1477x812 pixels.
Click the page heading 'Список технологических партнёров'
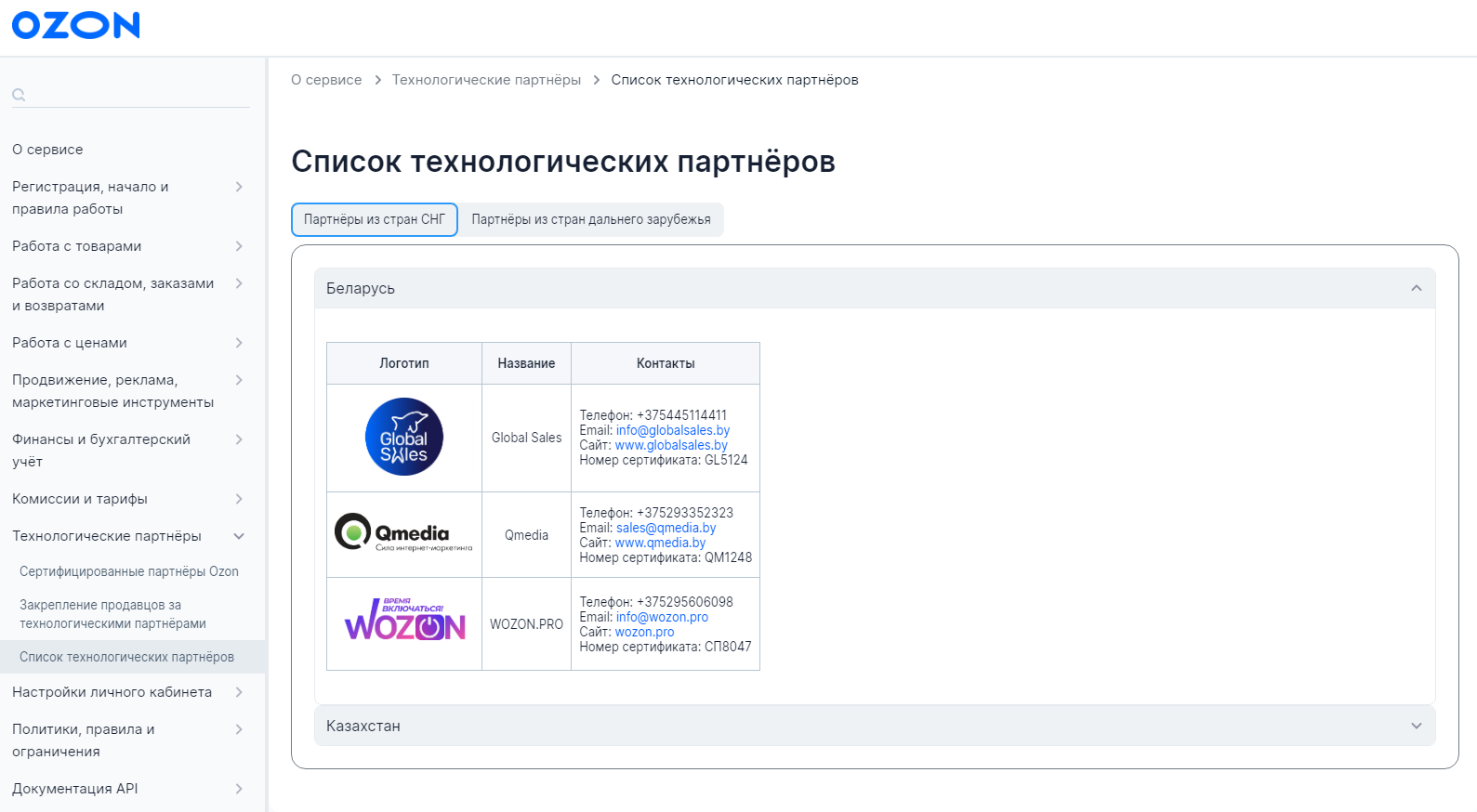pyautogui.click(x=563, y=162)
